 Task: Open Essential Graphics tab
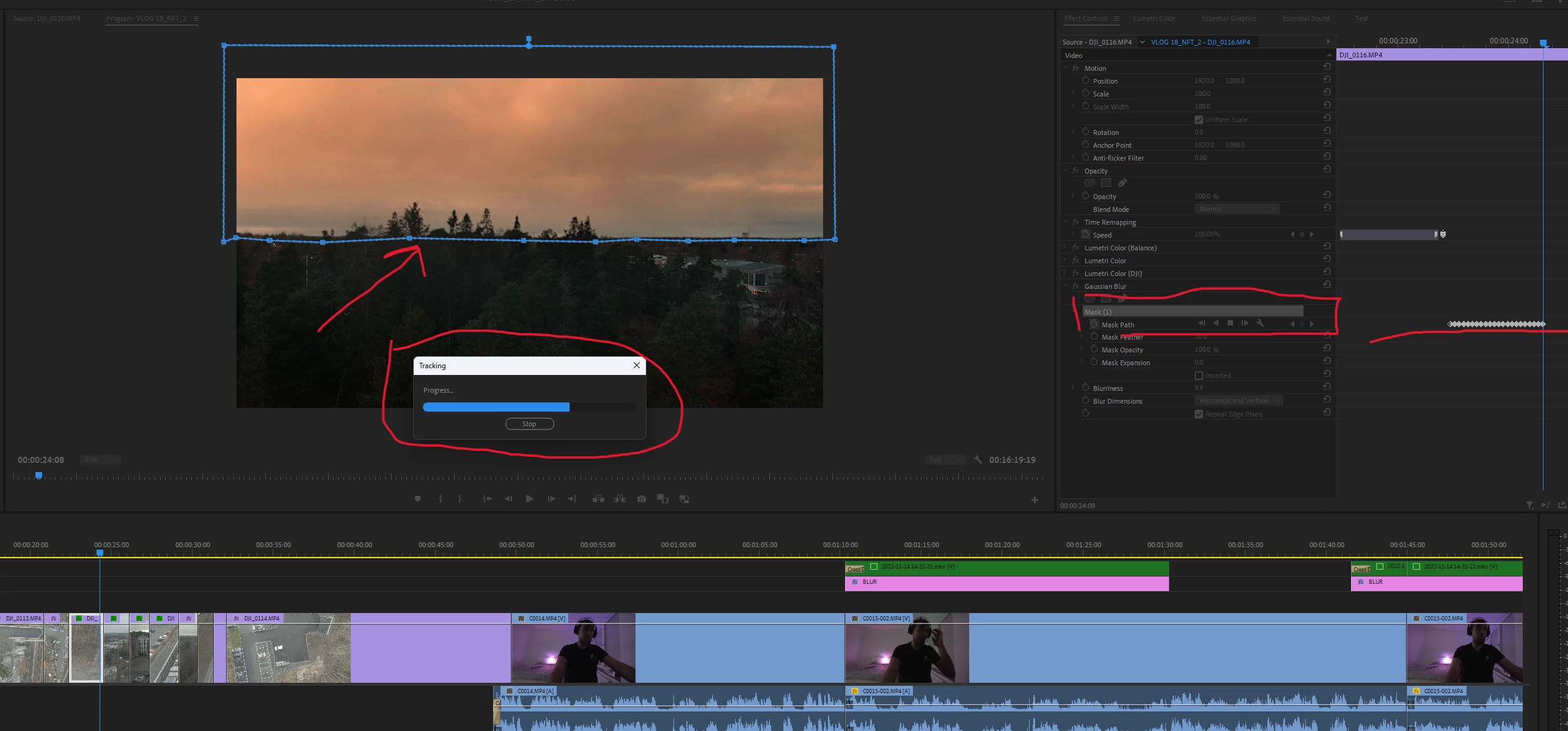coord(1229,18)
